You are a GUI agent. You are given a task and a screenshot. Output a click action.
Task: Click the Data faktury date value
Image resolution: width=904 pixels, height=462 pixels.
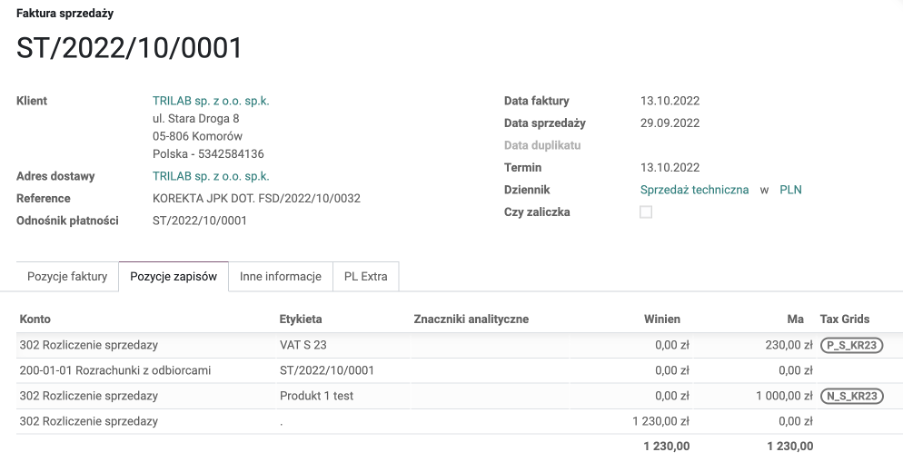pyautogui.click(x=670, y=101)
